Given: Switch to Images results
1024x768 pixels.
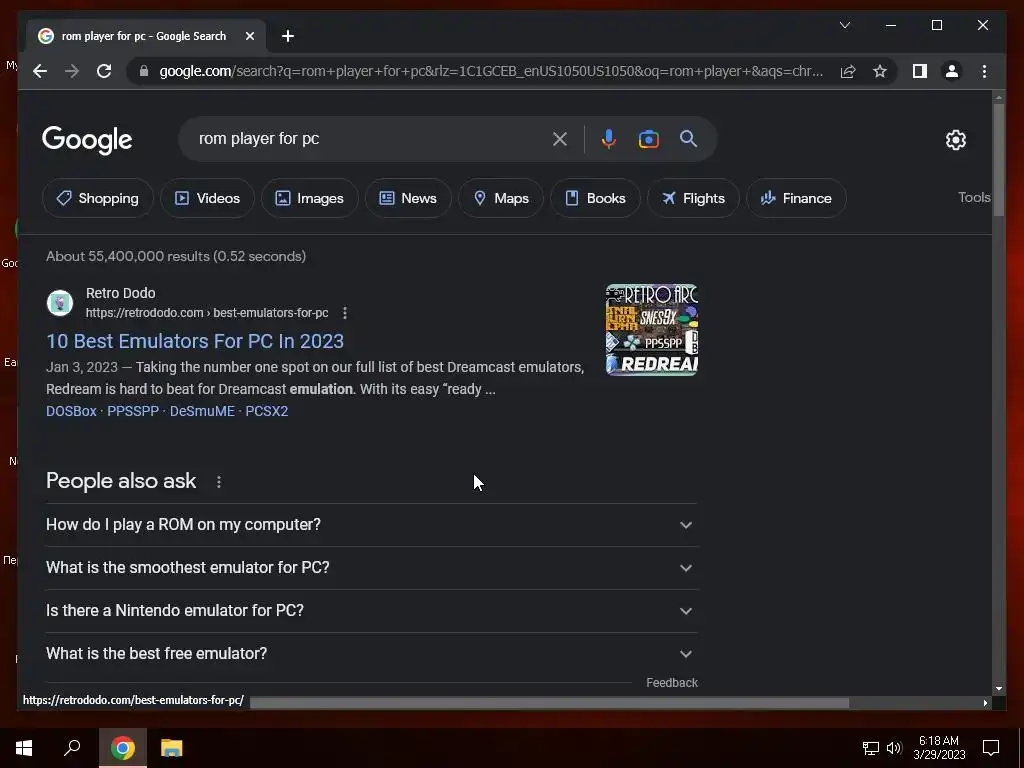Looking at the screenshot, I should (x=310, y=198).
